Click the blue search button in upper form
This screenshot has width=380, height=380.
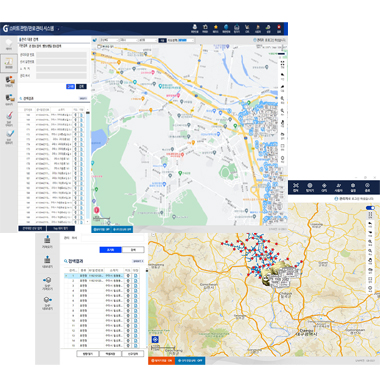[70, 86]
